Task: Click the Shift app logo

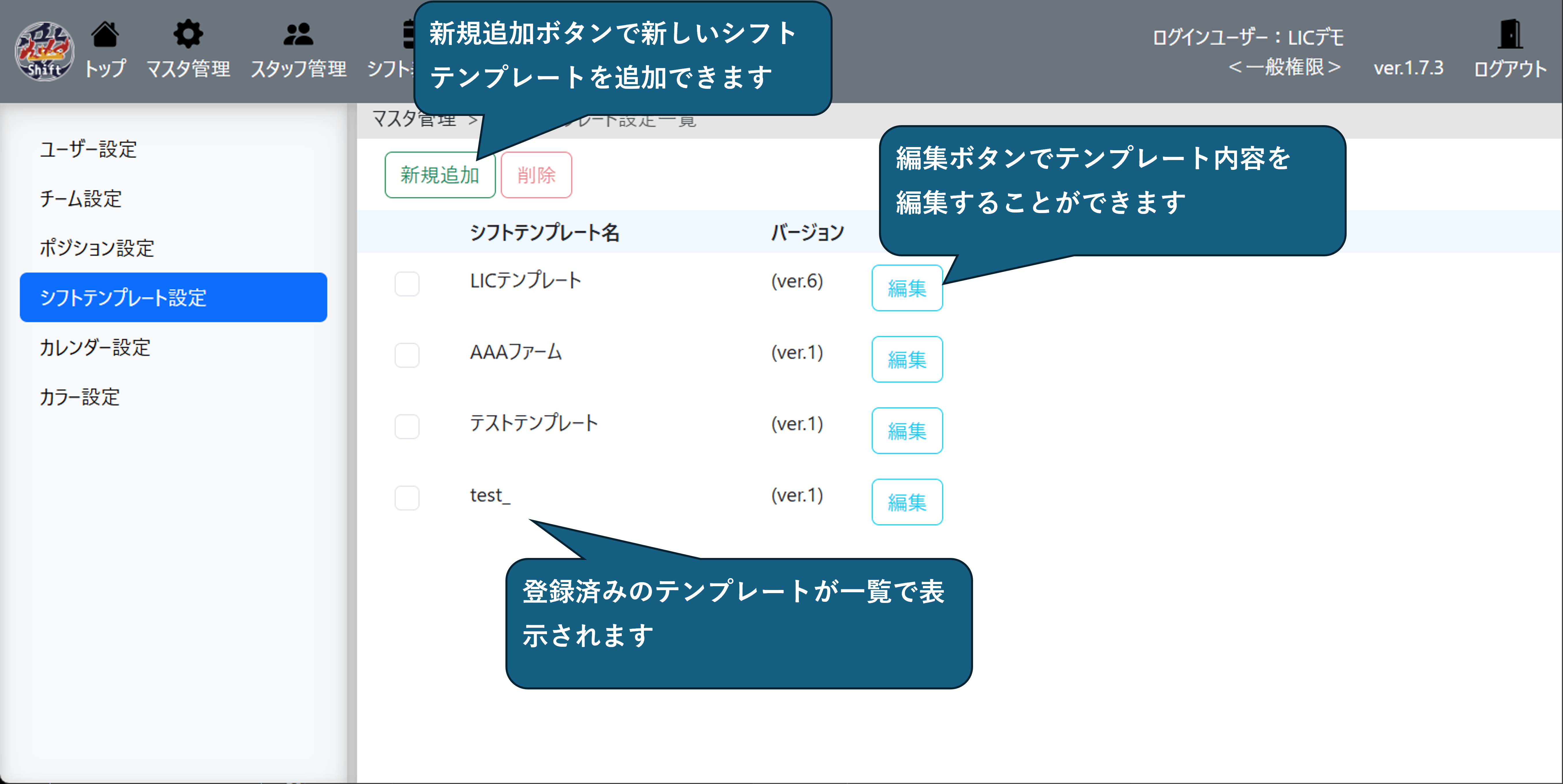Action: pos(44,51)
